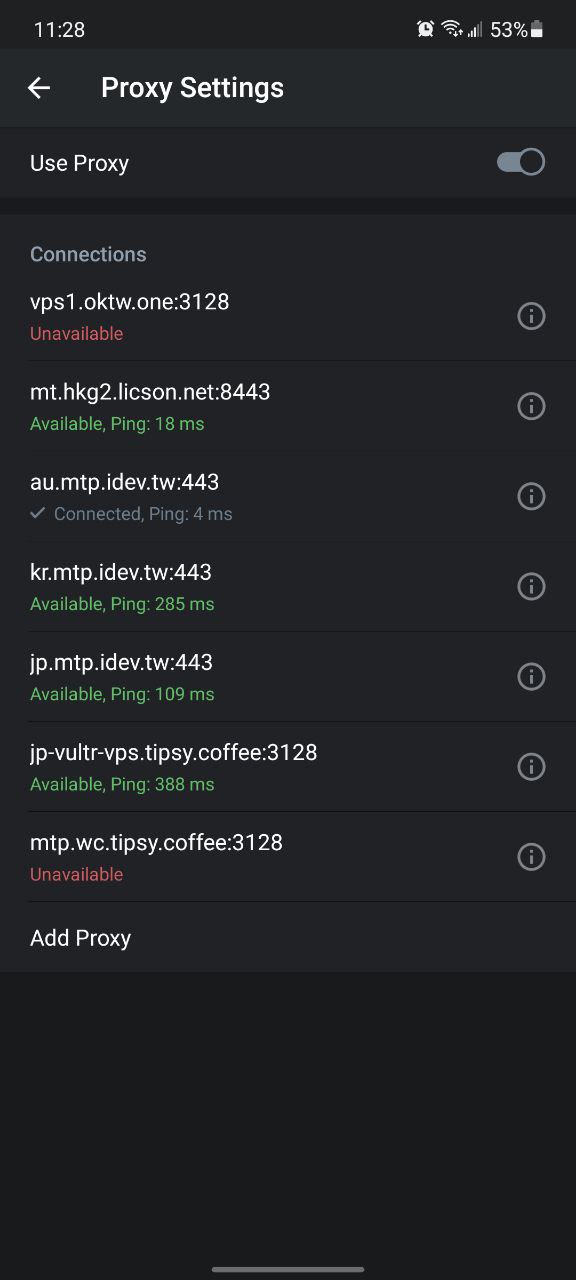Open info for jp-vultr-vps.tipsy.coffee:3128 proxy

531,766
